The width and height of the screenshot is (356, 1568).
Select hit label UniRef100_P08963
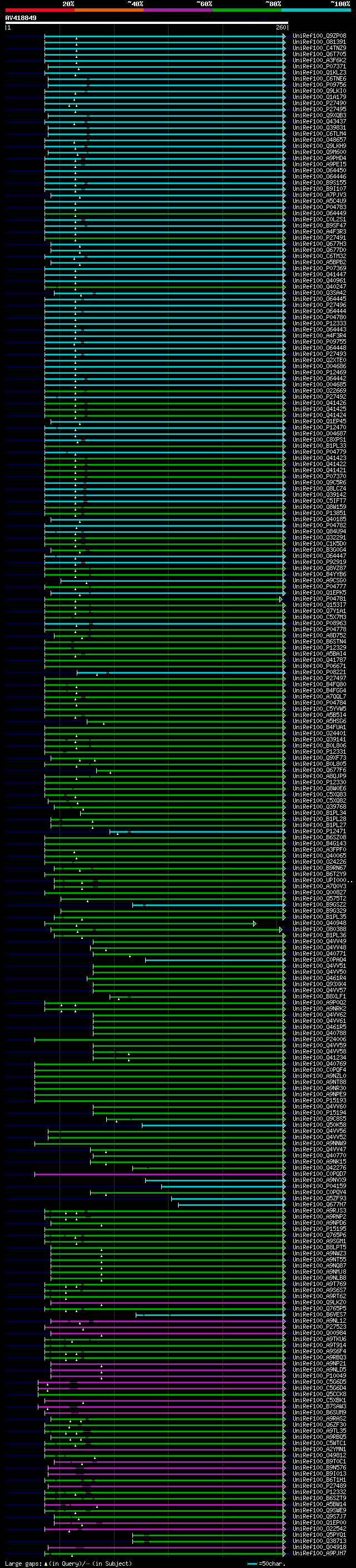point(319,624)
